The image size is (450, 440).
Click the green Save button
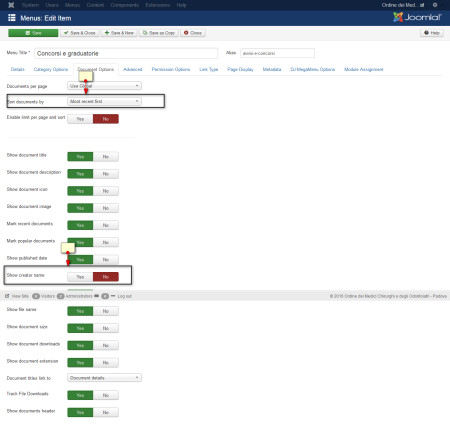pos(33,33)
